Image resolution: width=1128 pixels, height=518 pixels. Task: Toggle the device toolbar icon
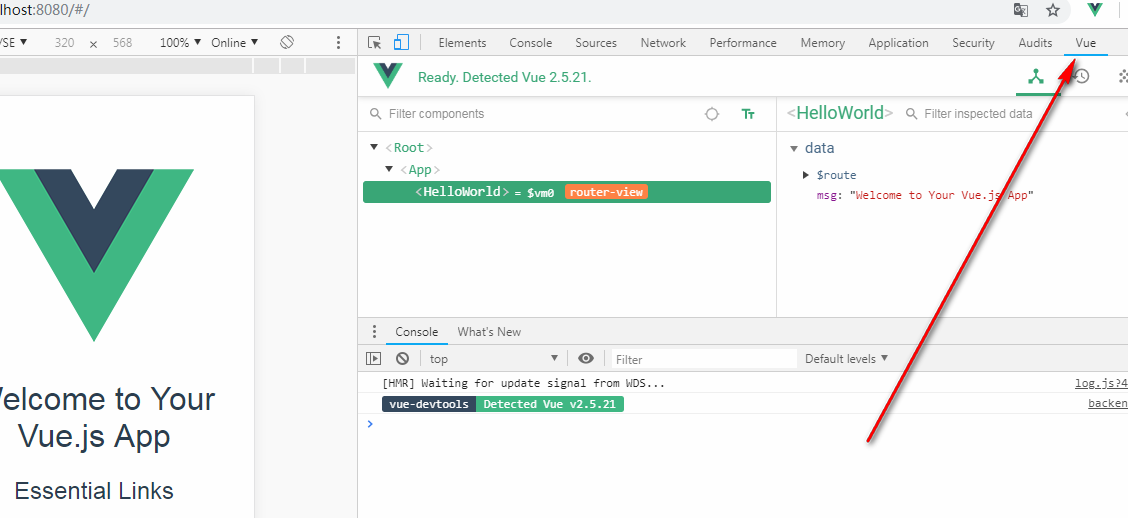[401, 42]
